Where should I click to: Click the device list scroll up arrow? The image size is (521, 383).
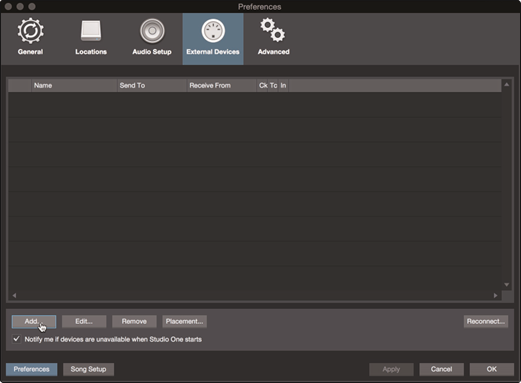[507, 85]
